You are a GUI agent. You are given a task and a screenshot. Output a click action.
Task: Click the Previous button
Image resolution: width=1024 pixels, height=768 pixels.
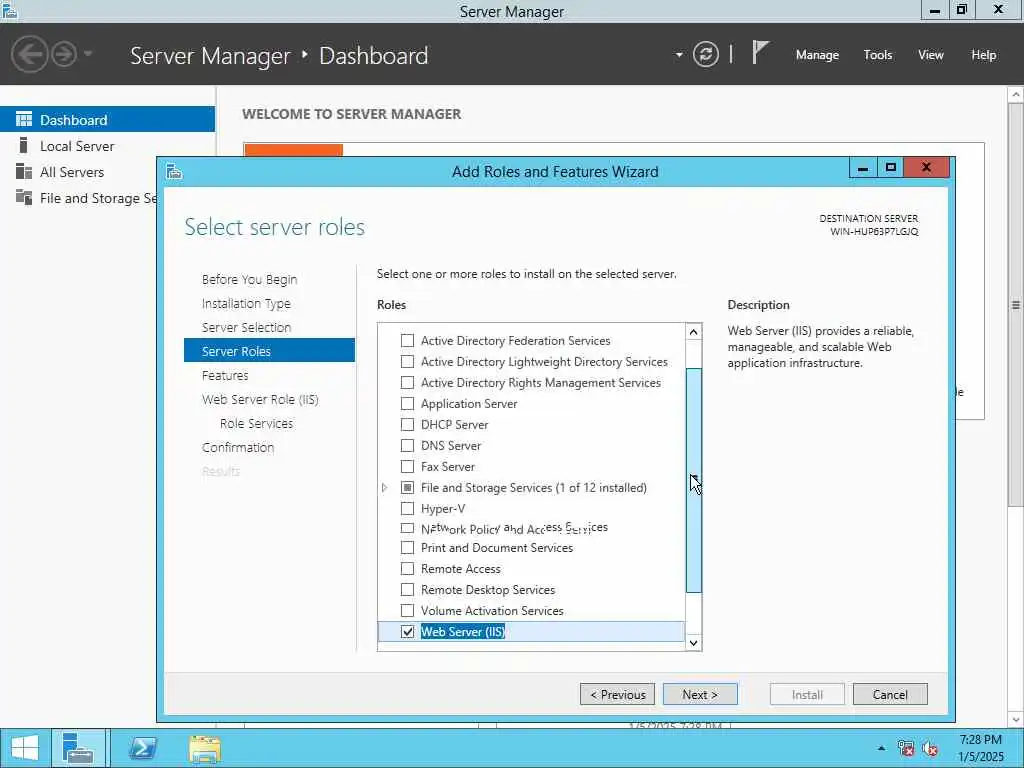617,694
